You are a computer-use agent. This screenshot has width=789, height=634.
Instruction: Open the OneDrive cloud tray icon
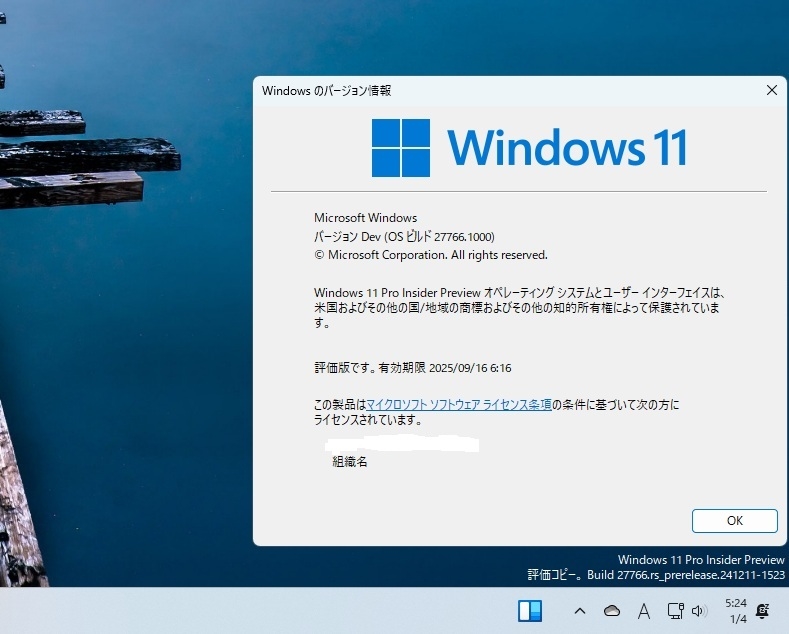pos(612,611)
